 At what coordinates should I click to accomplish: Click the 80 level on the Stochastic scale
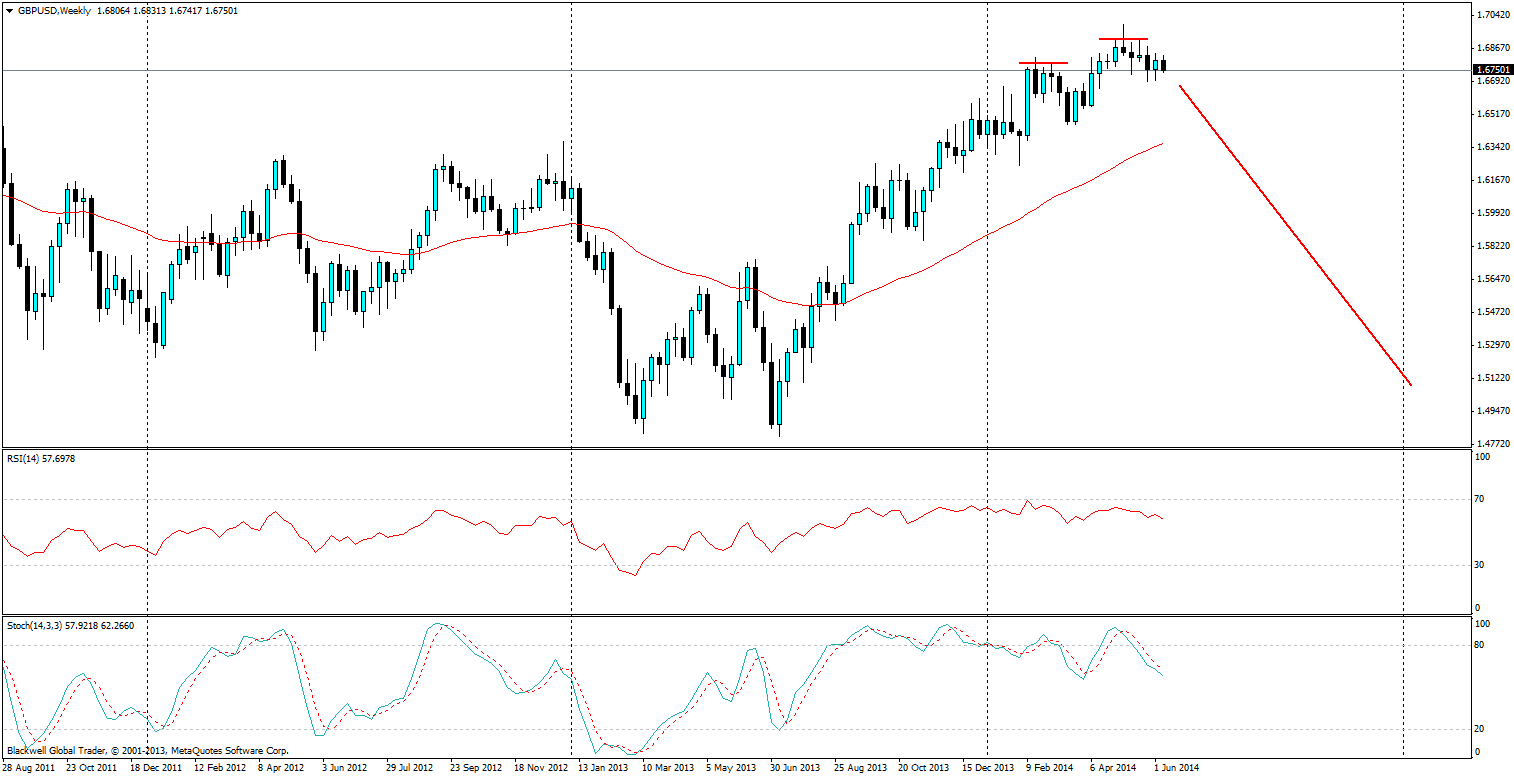click(x=1481, y=645)
